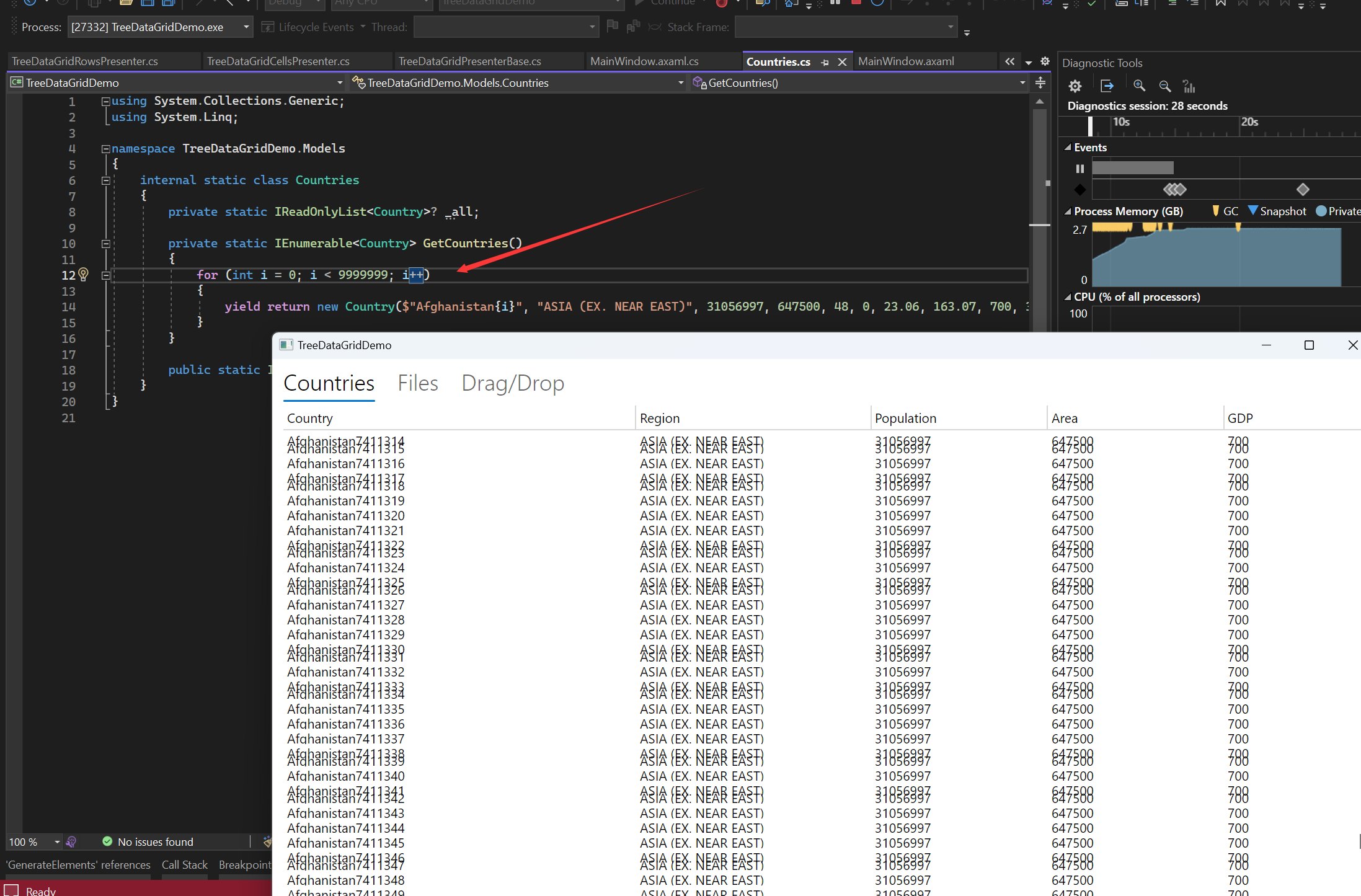
Task: Zoom in on diagnostics timeline with magnifier icon
Action: pos(1139,86)
